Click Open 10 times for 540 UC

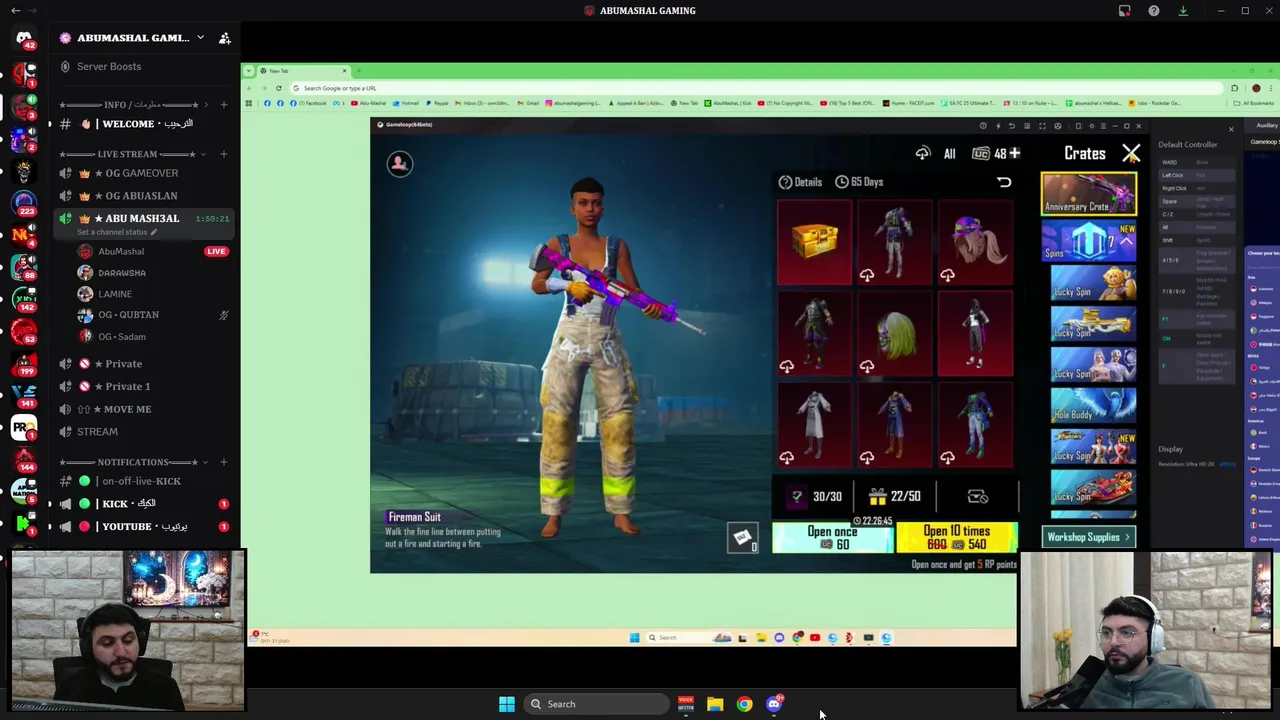(957, 538)
